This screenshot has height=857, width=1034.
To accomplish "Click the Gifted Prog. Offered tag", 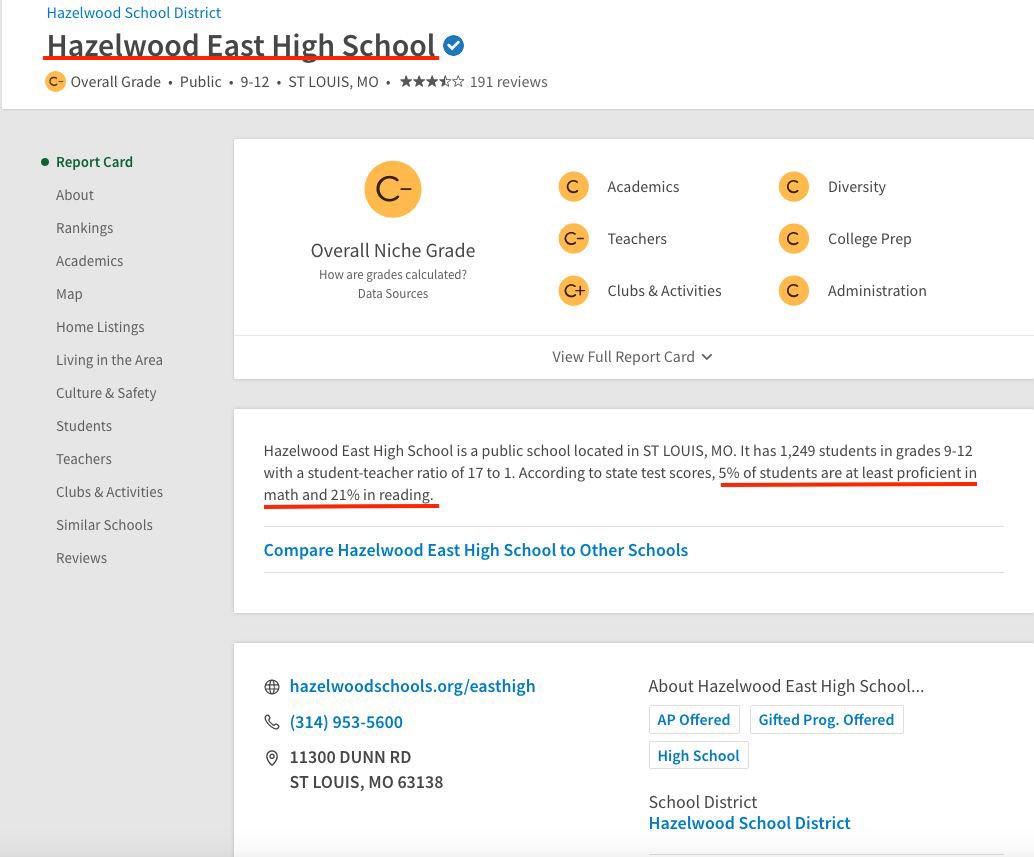I will coord(826,719).
